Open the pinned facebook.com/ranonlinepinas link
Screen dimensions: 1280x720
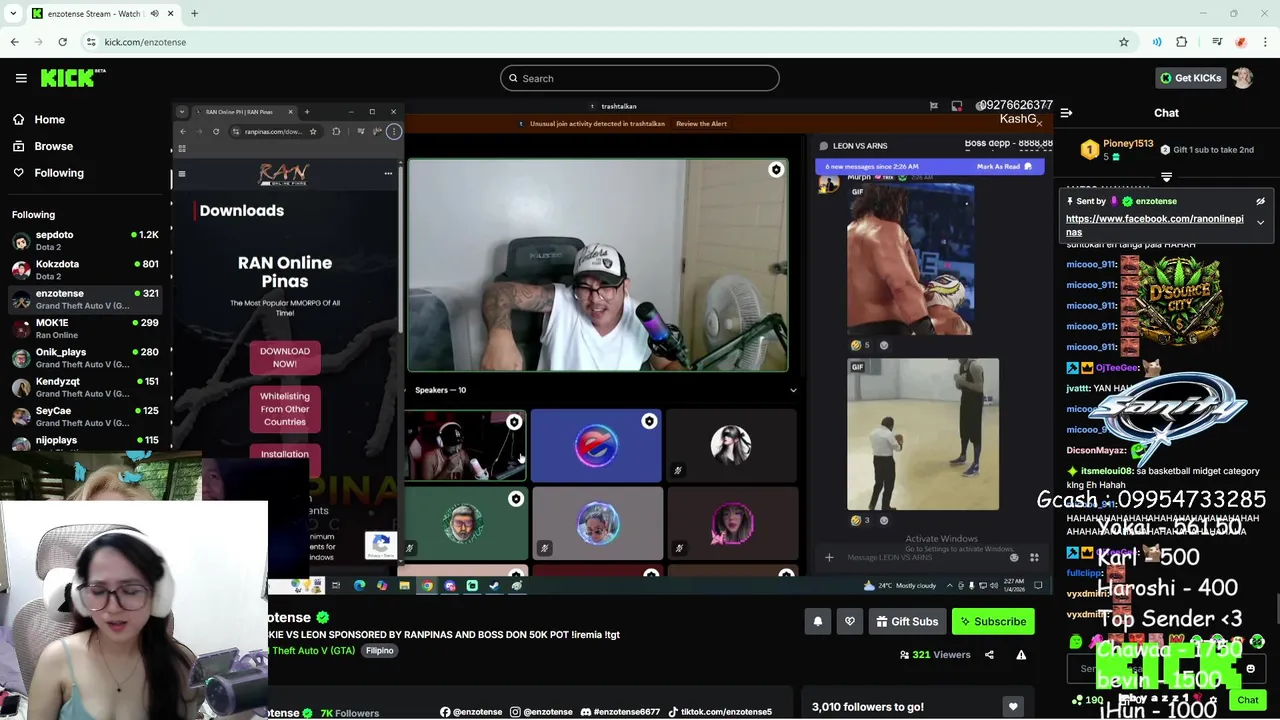(1154, 225)
